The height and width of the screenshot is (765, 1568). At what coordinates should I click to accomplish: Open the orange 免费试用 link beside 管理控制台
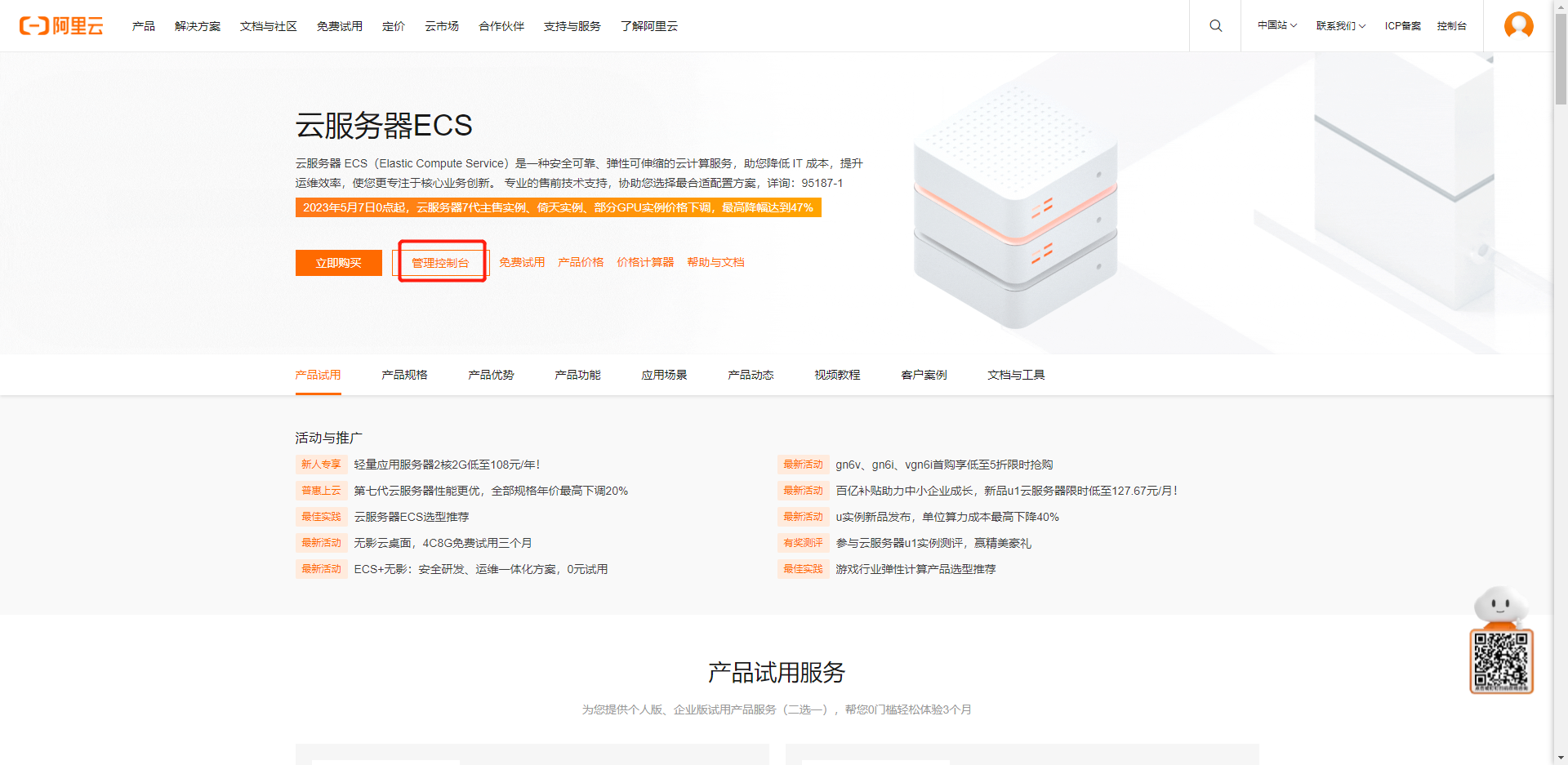coord(522,262)
